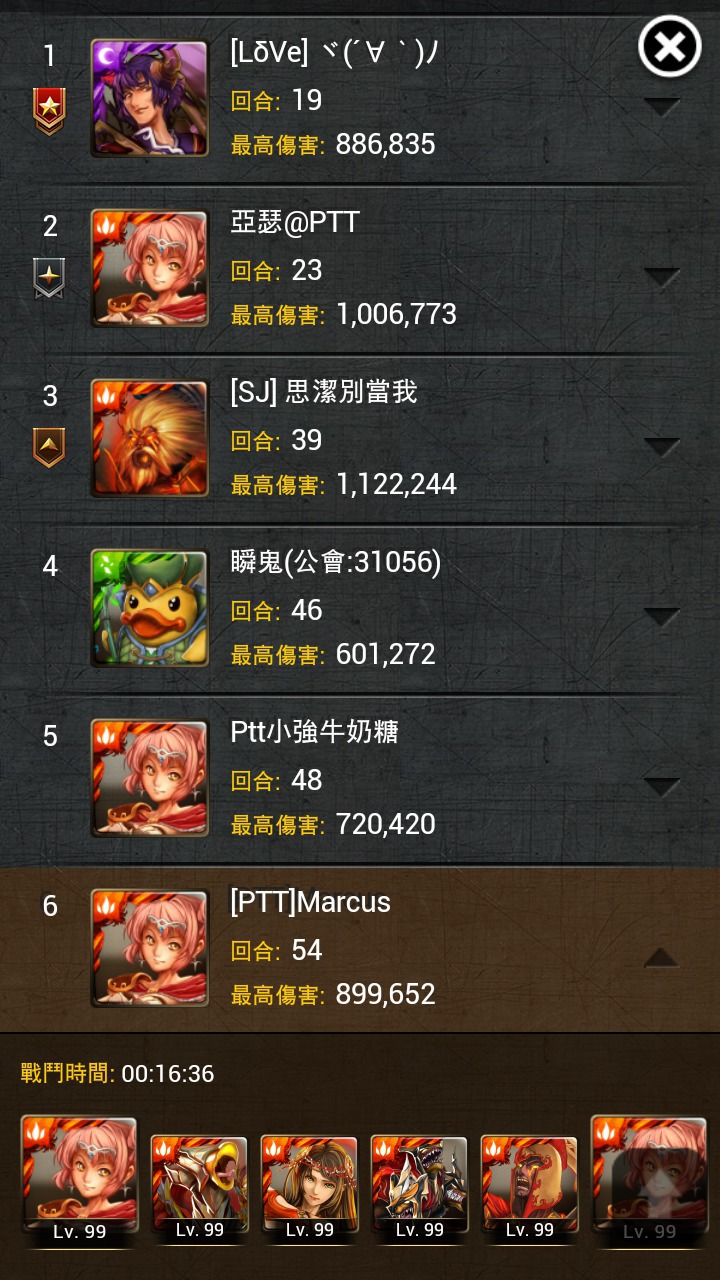Select the trumpet knight team card
720x1280 pixels.
(199, 1187)
